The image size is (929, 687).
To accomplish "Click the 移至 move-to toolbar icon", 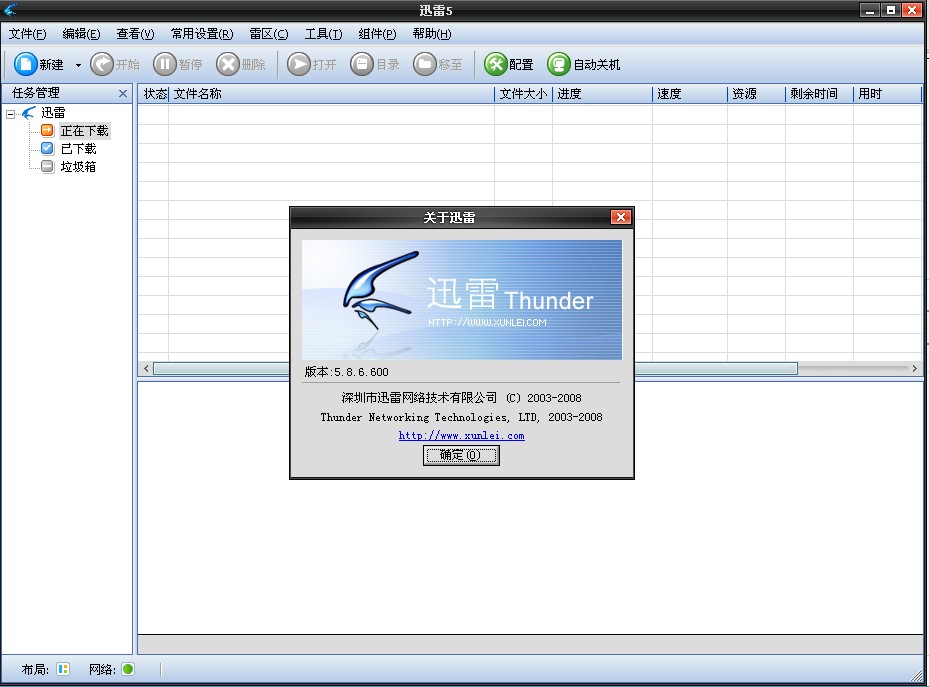I will (424, 64).
